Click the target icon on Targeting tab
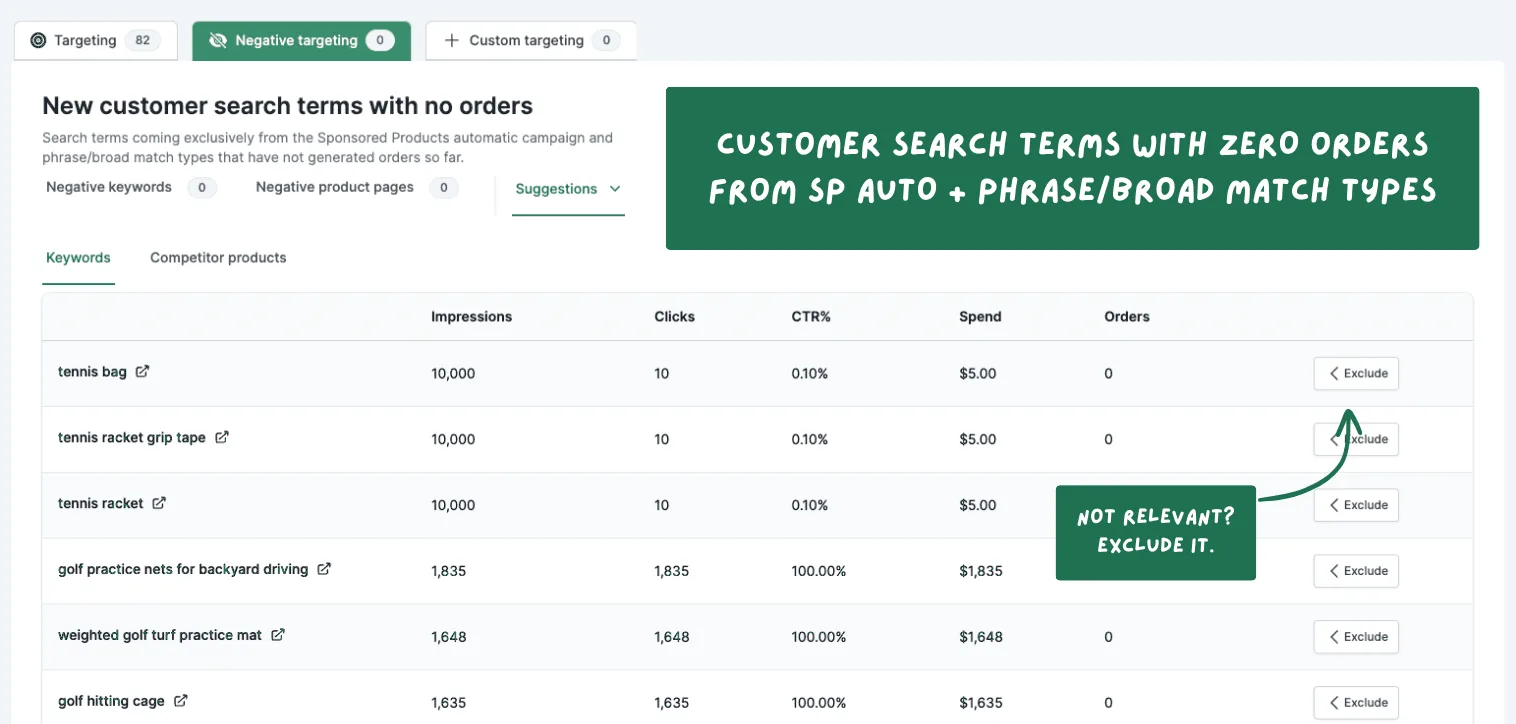 tap(38, 41)
